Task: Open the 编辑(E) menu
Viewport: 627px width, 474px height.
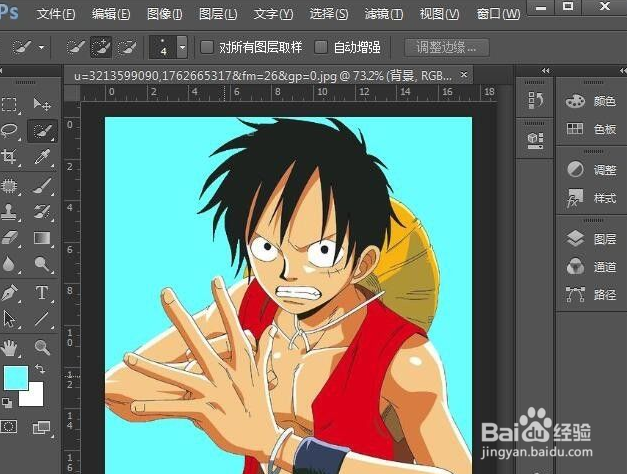Action: (x=111, y=14)
